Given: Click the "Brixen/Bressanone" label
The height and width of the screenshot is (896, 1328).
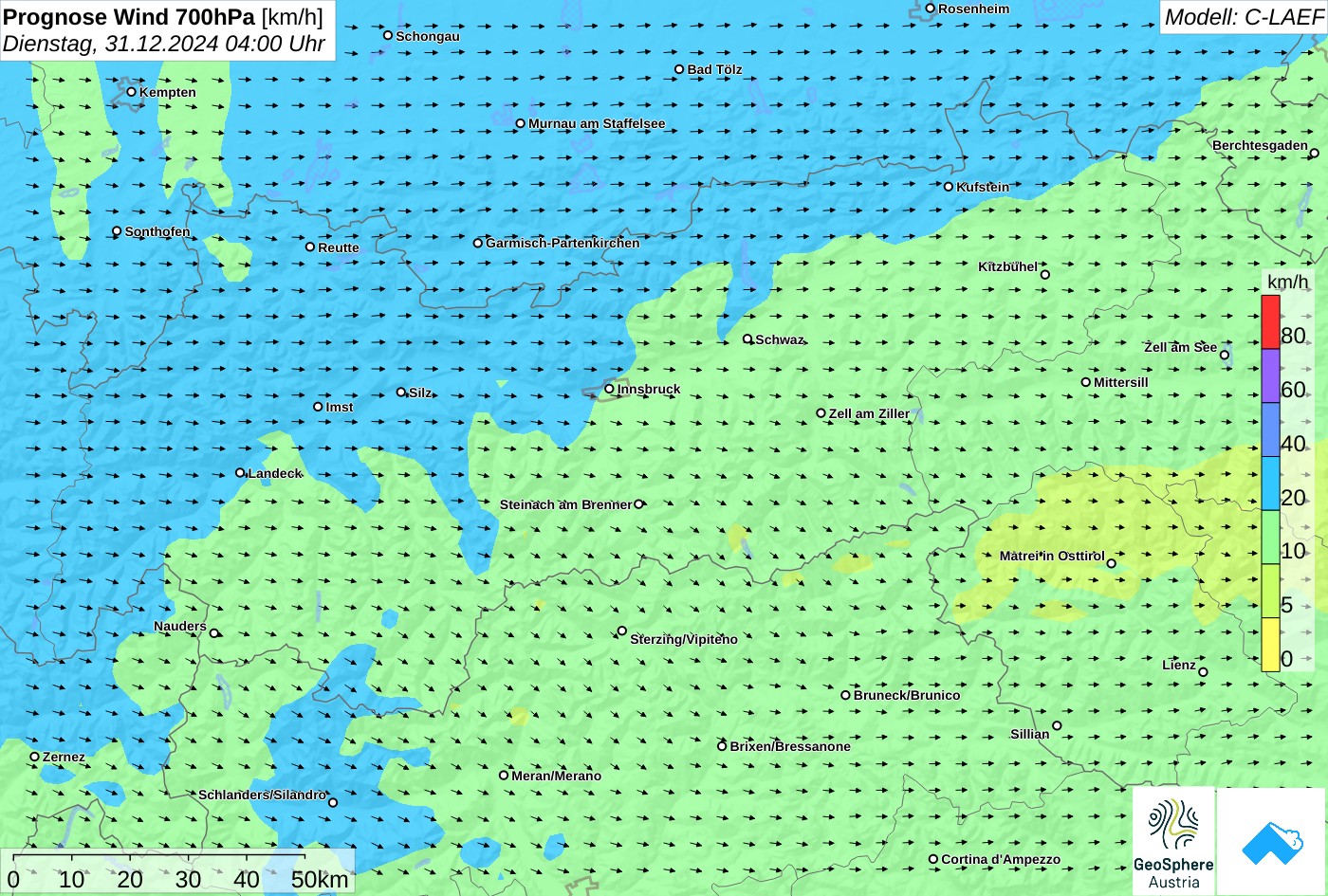Looking at the screenshot, I should pyautogui.click(x=790, y=746).
